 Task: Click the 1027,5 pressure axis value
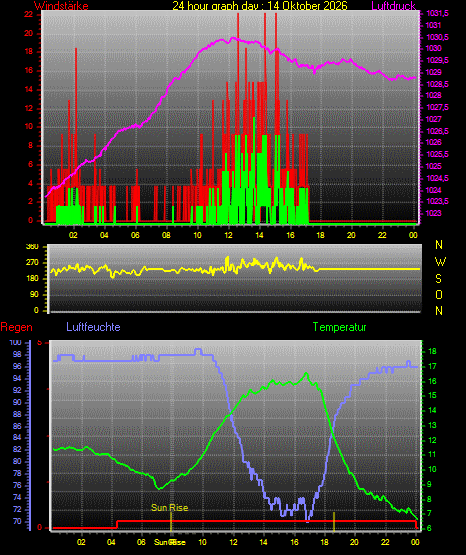[437, 107]
